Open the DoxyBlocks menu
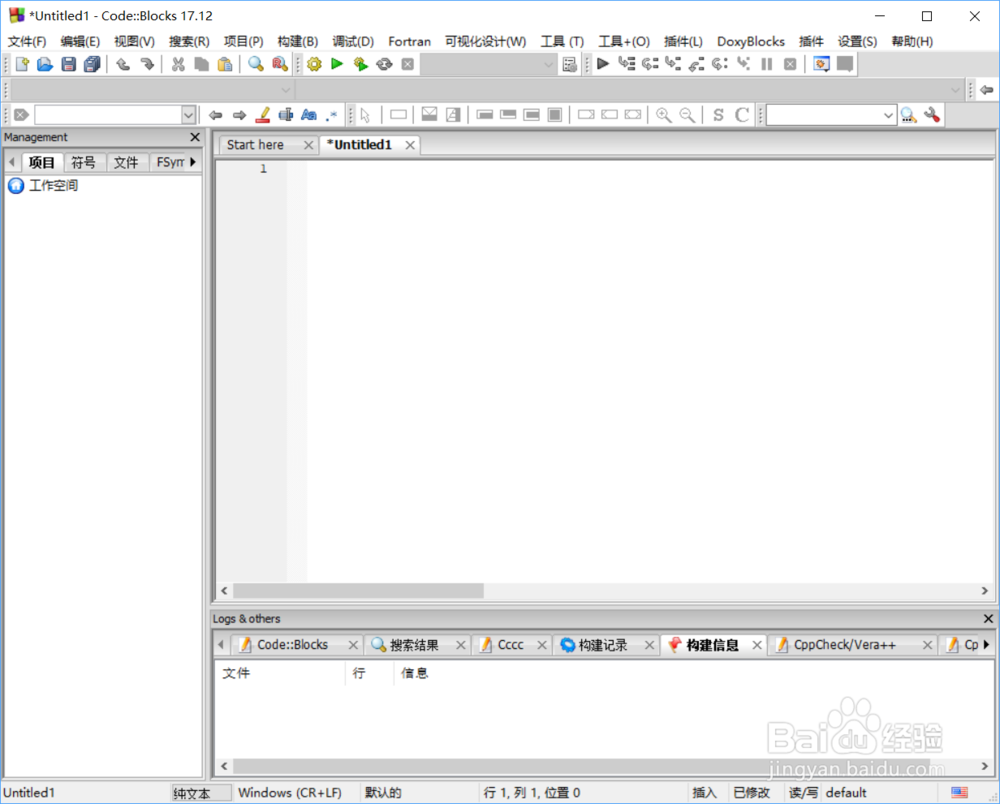 click(x=751, y=41)
